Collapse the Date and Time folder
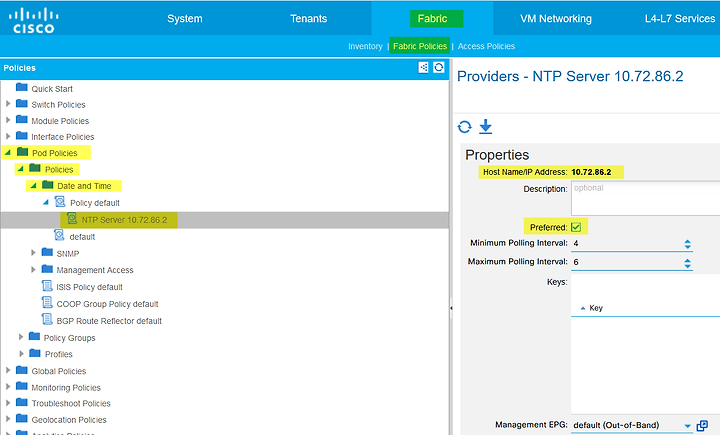This screenshot has height=435, width=720. (33, 185)
